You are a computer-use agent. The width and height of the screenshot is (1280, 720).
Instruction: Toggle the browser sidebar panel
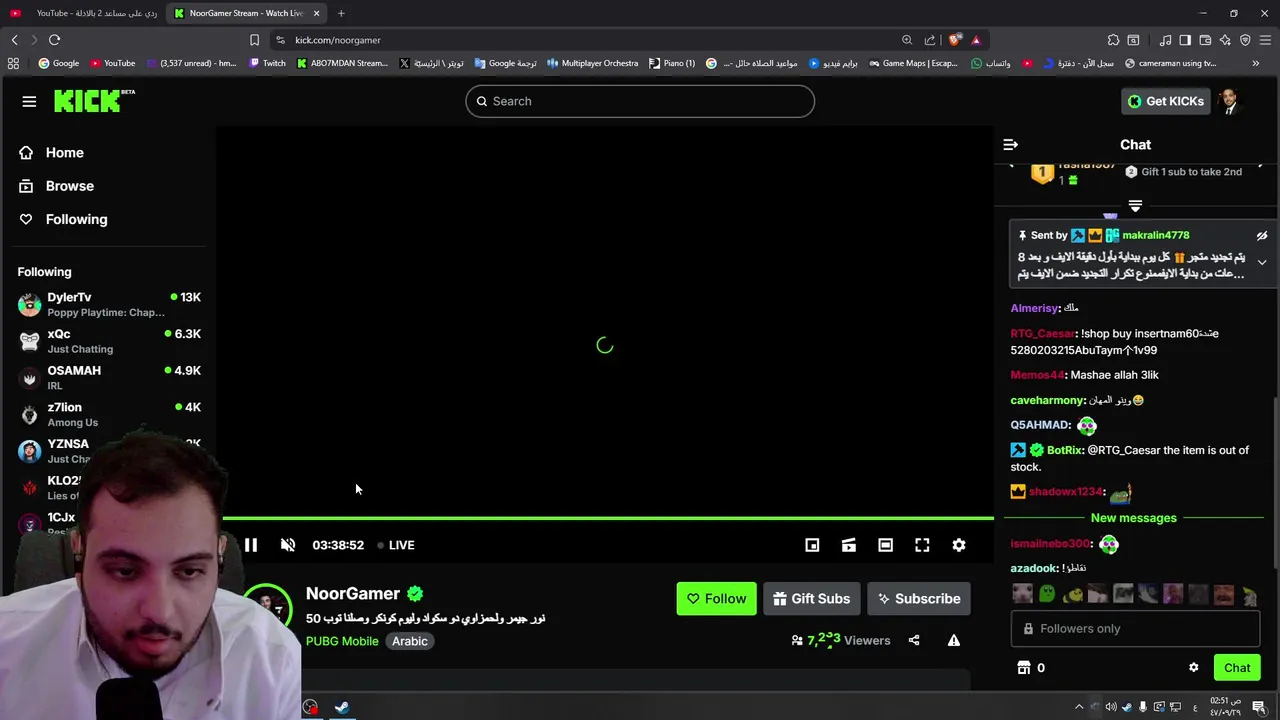point(1185,40)
